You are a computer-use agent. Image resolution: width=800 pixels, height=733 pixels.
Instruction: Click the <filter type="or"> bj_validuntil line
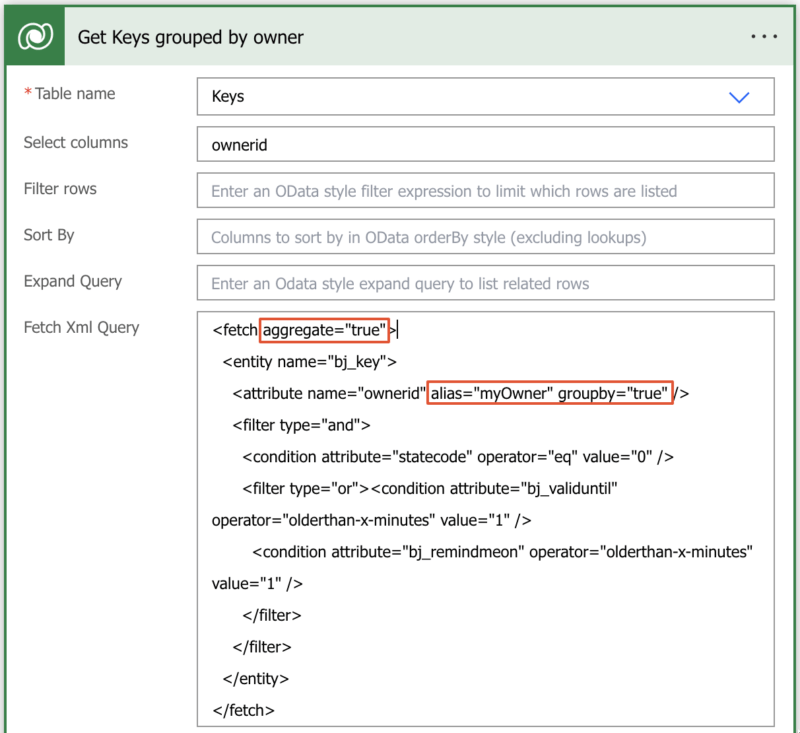430,489
